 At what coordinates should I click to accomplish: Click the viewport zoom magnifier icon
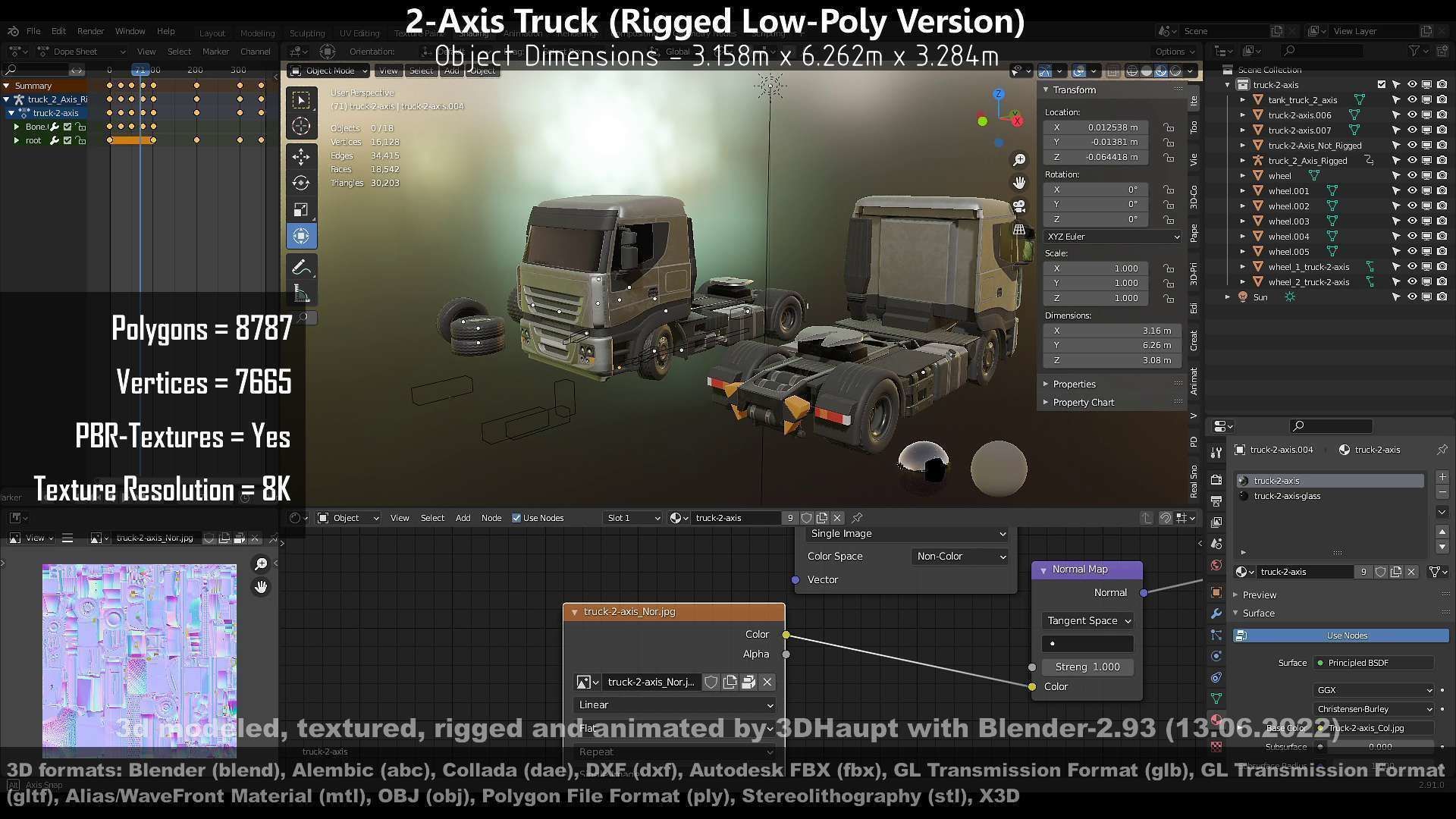pyautogui.click(x=1019, y=160)
